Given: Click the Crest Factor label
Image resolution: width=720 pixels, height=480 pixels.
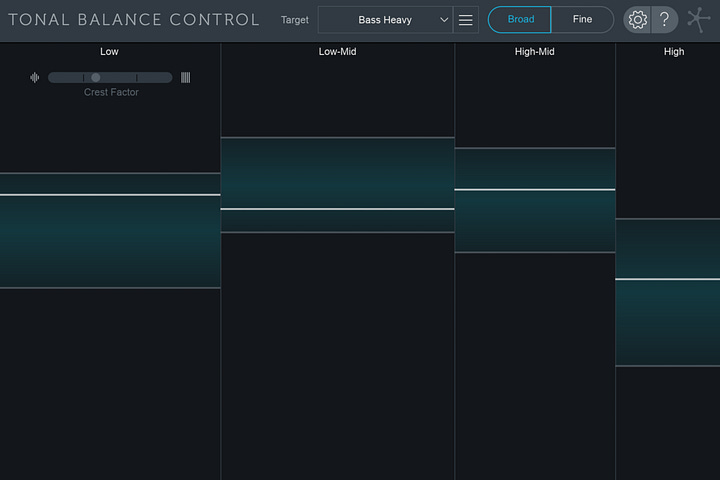Looking at the screenshot, I should (111, 92).
